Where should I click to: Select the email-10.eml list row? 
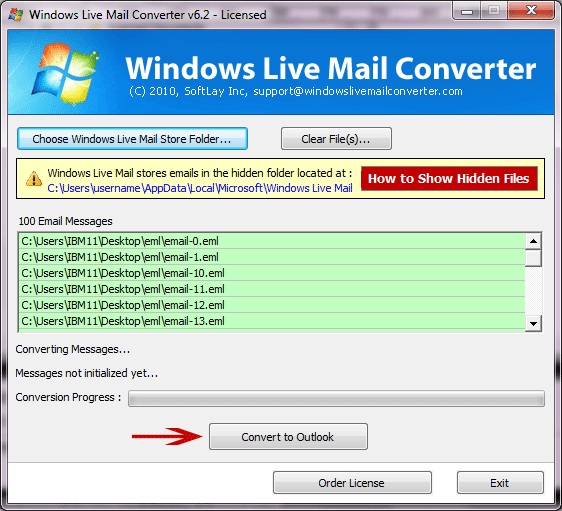[272, 273]
